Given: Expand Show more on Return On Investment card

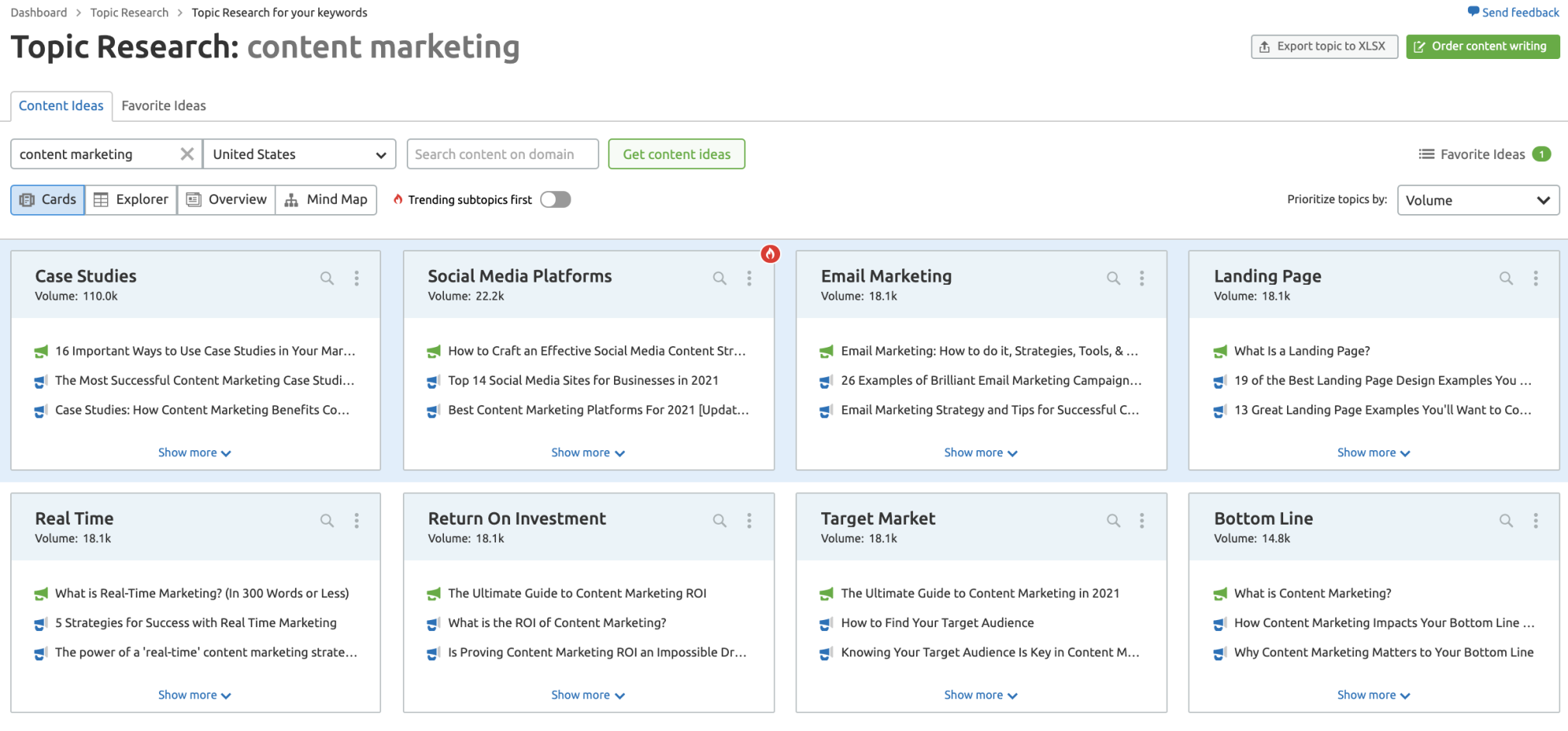Looking at the screenshot, I should coord(588,695).
